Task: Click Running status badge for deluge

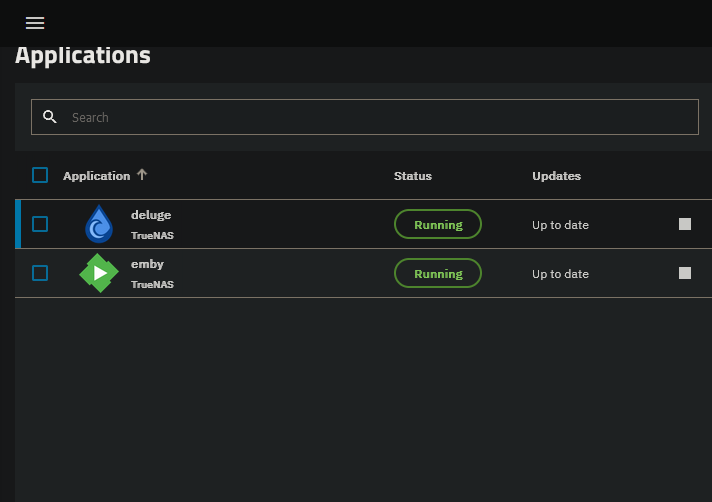Action: coord(438,224)
